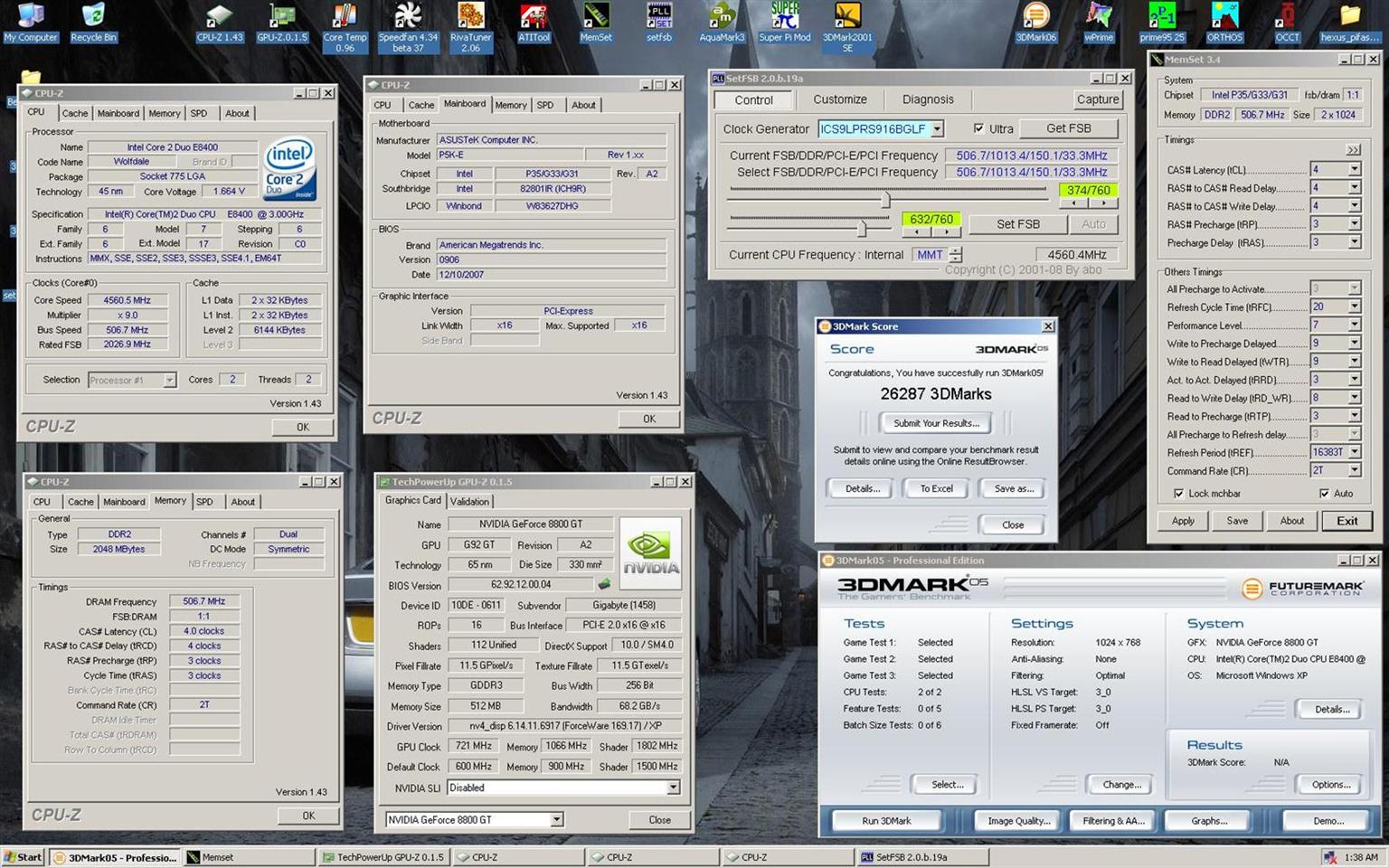Open Cache tab in CPU-Z Mainboard window
1389x868 pixels.
click(421, 105)
